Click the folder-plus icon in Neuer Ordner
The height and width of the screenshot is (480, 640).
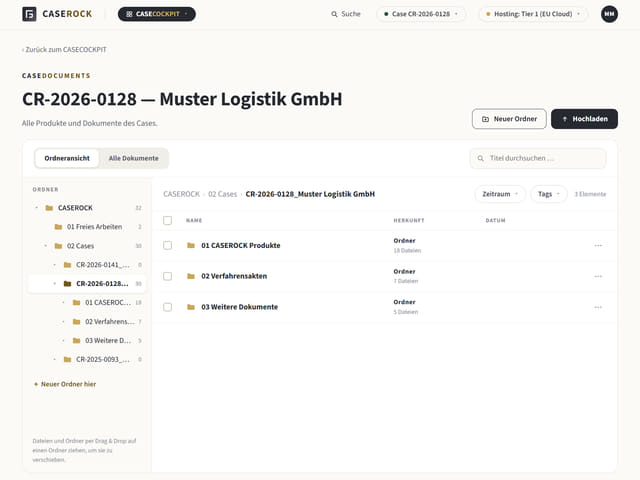(x=485, y=119)
